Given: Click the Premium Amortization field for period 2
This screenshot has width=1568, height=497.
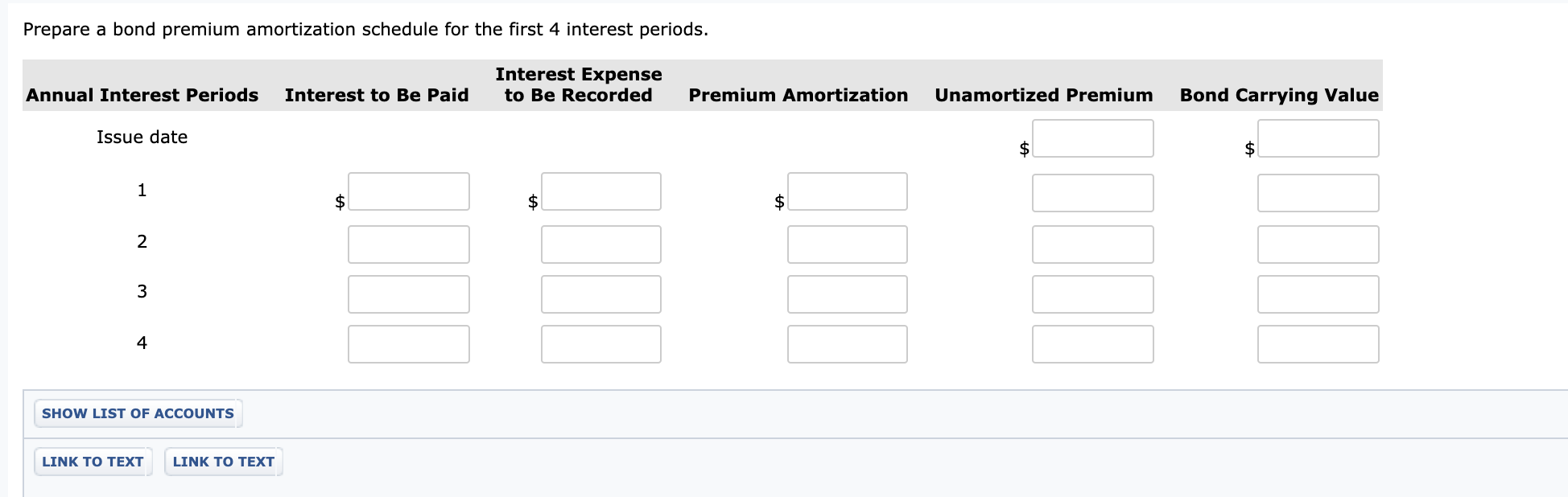Looking at the screenshot, I should click(x=847, y=244).
